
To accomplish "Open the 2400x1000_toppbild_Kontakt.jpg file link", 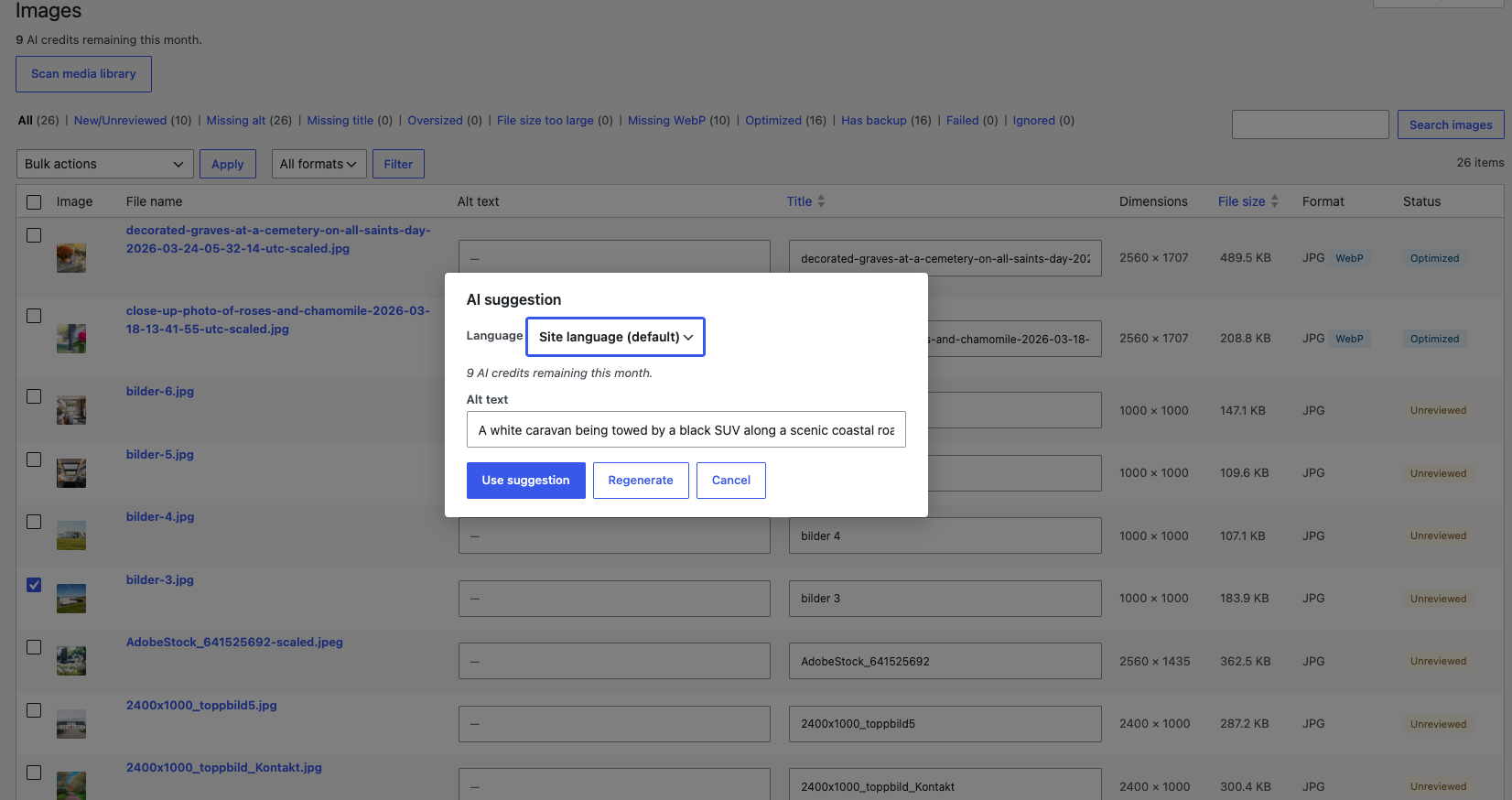I will pyautogui.click(x=224, y=768).
